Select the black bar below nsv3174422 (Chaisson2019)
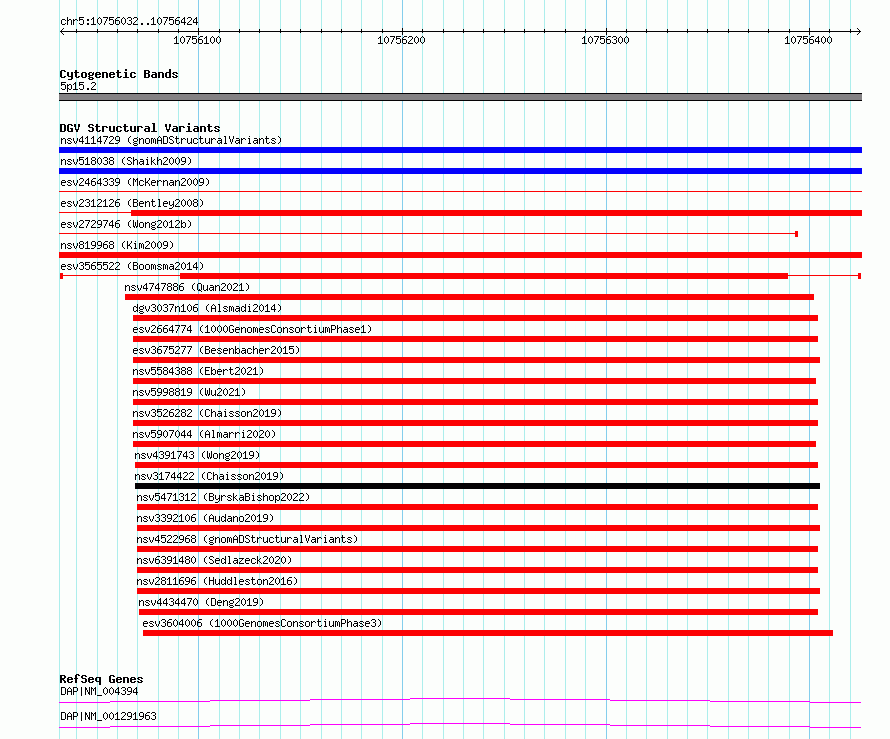 (477, 486)
